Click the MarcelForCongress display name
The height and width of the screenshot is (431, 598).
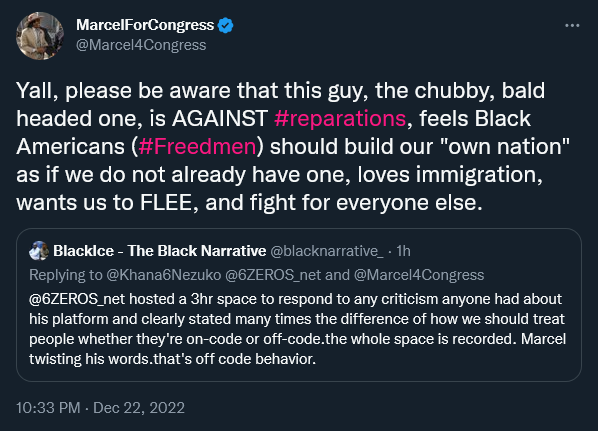(145, 25)
